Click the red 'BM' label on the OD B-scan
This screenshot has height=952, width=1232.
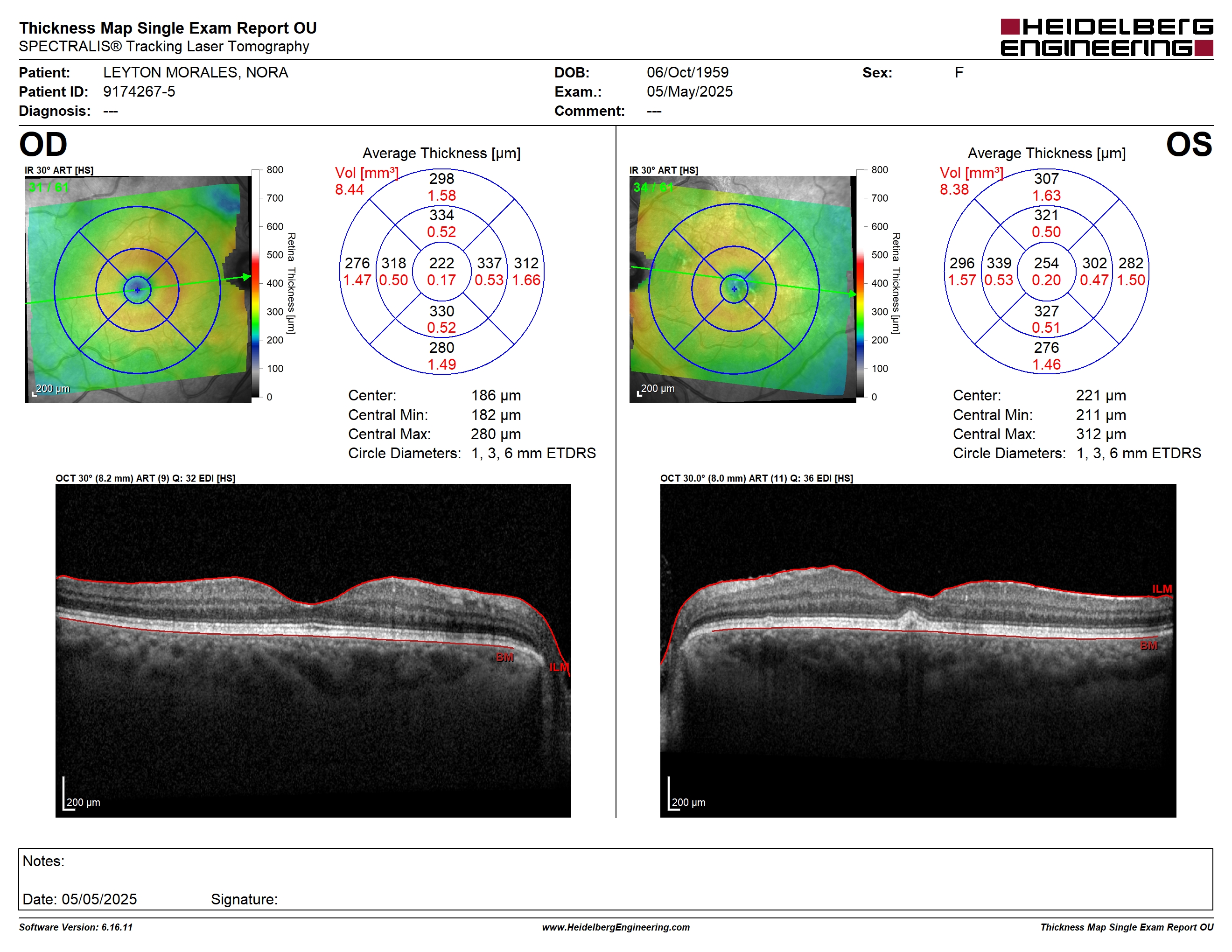tap(505, 657)
